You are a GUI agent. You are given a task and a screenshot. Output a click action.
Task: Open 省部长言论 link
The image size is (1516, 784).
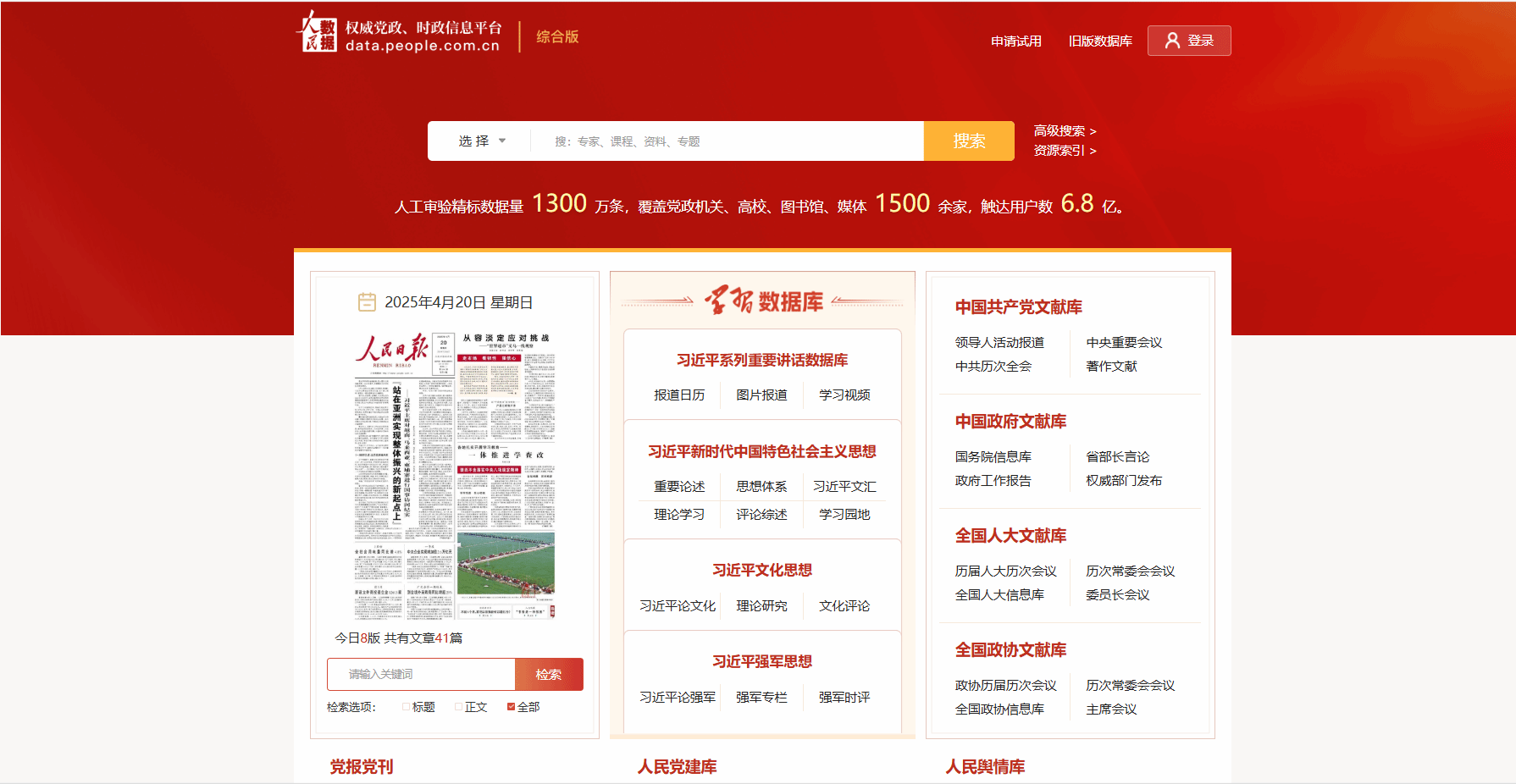(x=1117, y=457)
